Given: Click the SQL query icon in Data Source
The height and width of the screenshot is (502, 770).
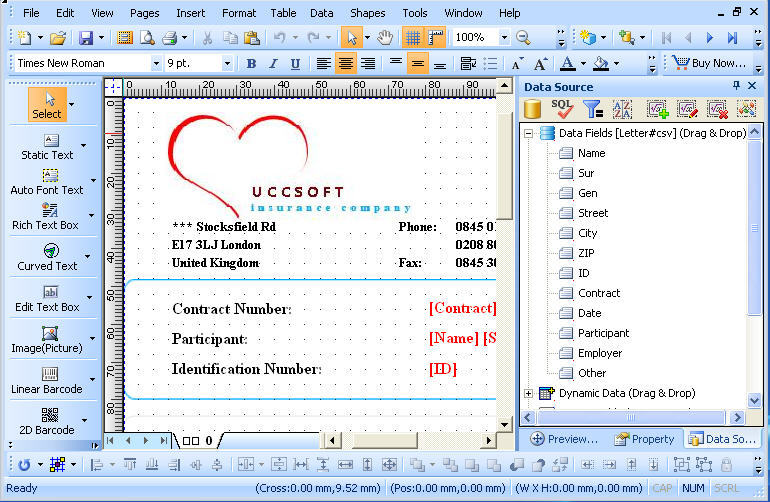Looking at the screenshot, I should point(562,109).
